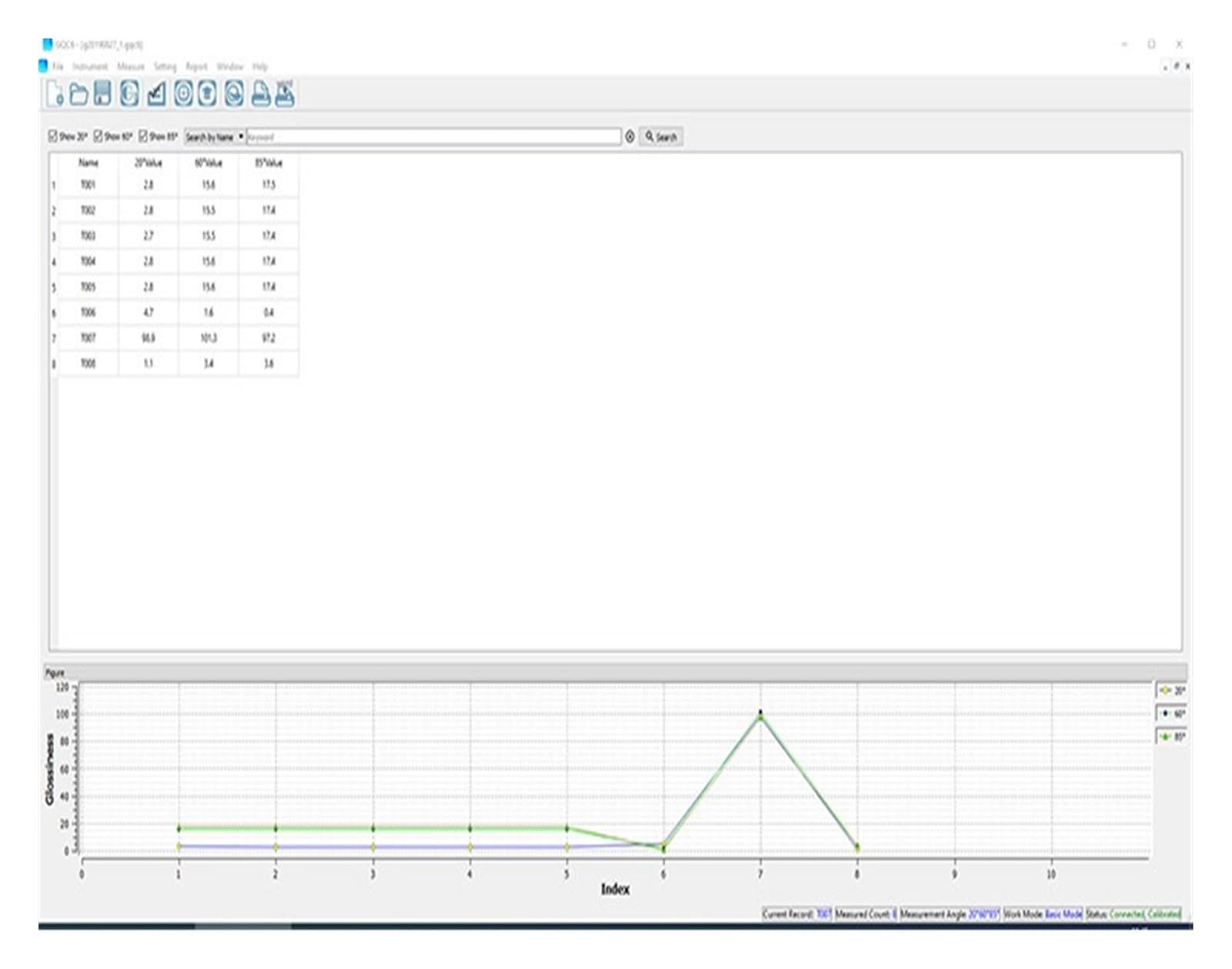Click the inner document restore button
This screenshot has width=1232, height=969.
coord(1177,67)
